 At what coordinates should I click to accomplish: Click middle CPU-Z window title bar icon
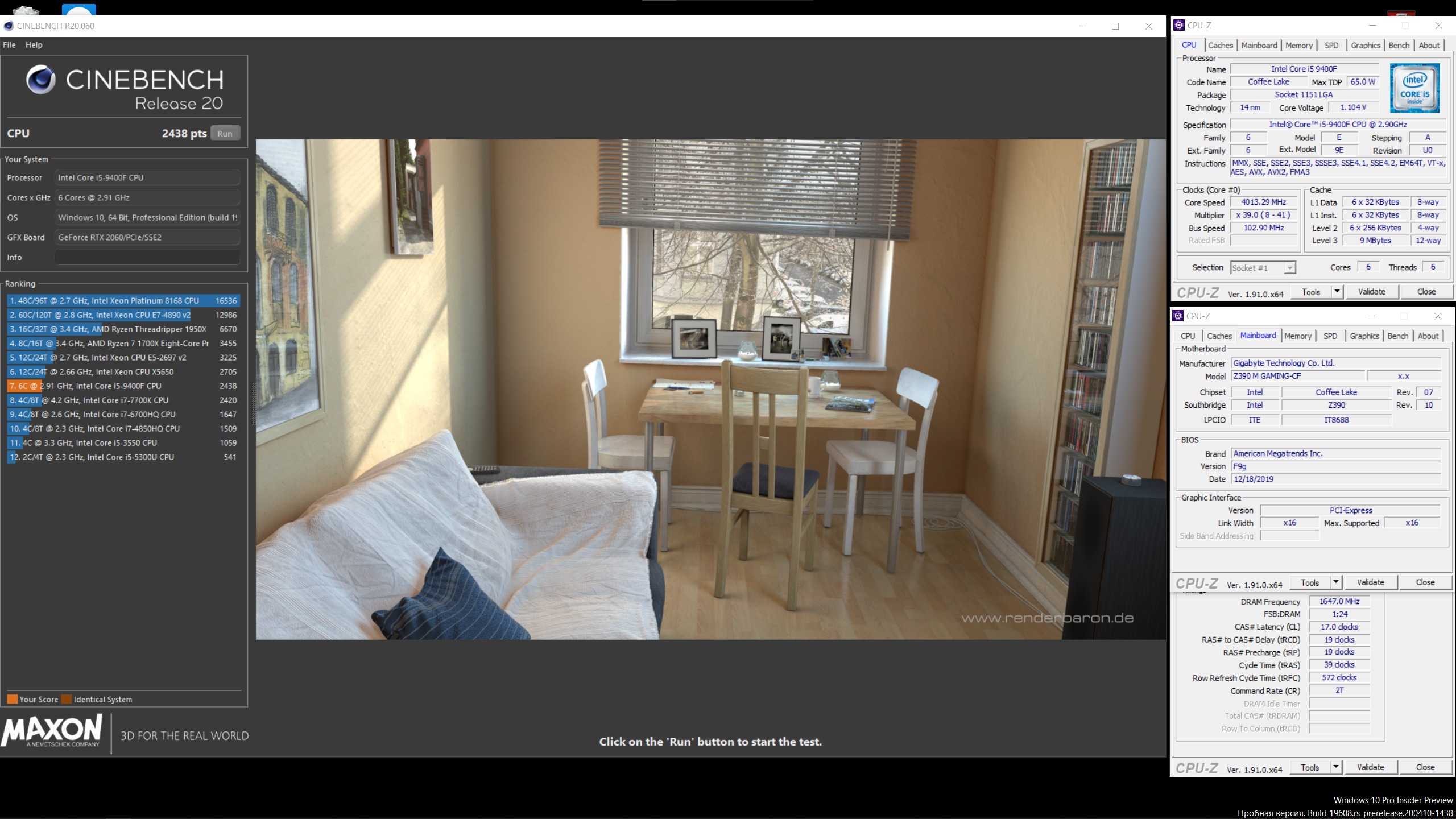coord(1178,316)
